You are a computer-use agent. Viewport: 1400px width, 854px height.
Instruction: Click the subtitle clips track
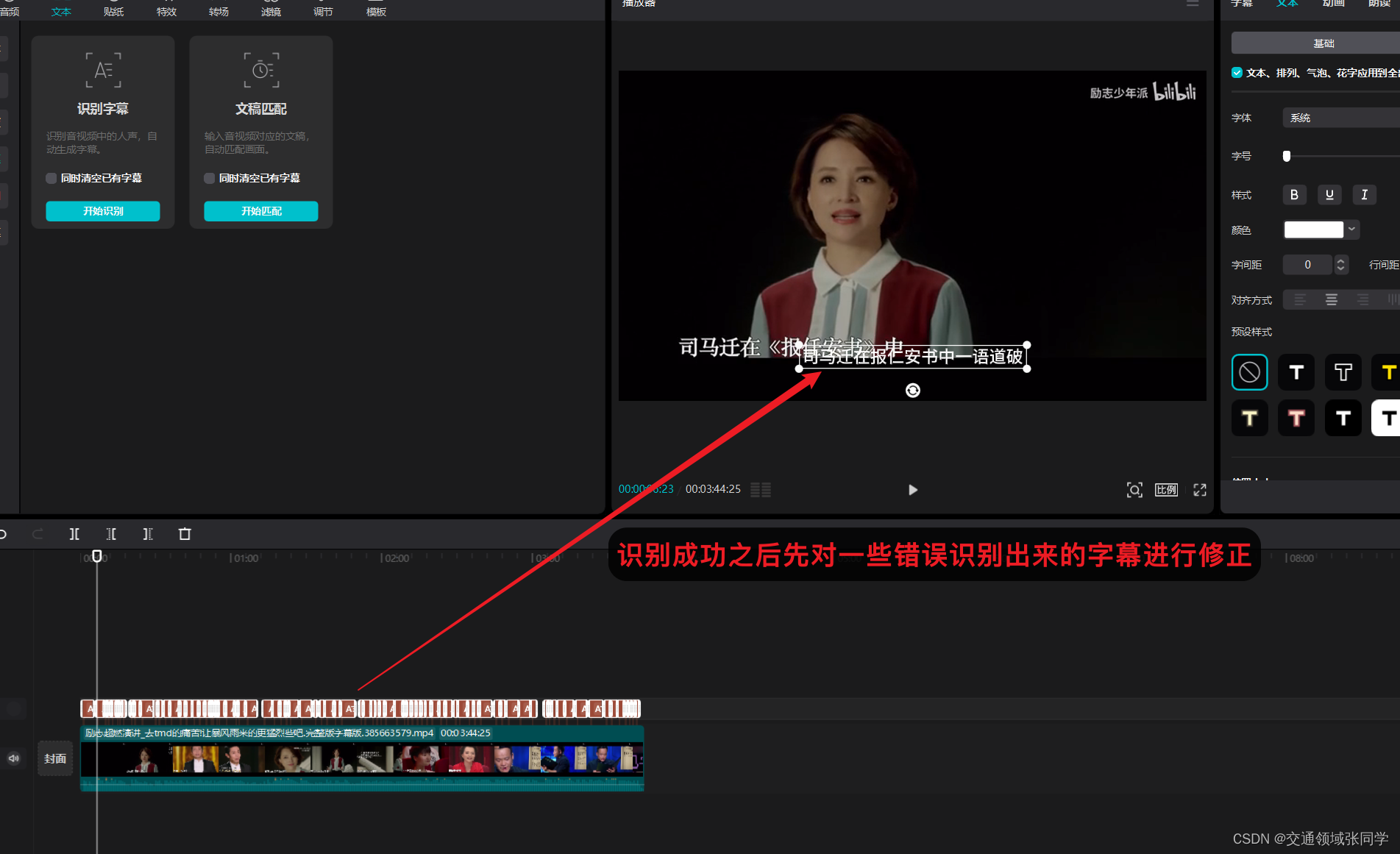360,709
